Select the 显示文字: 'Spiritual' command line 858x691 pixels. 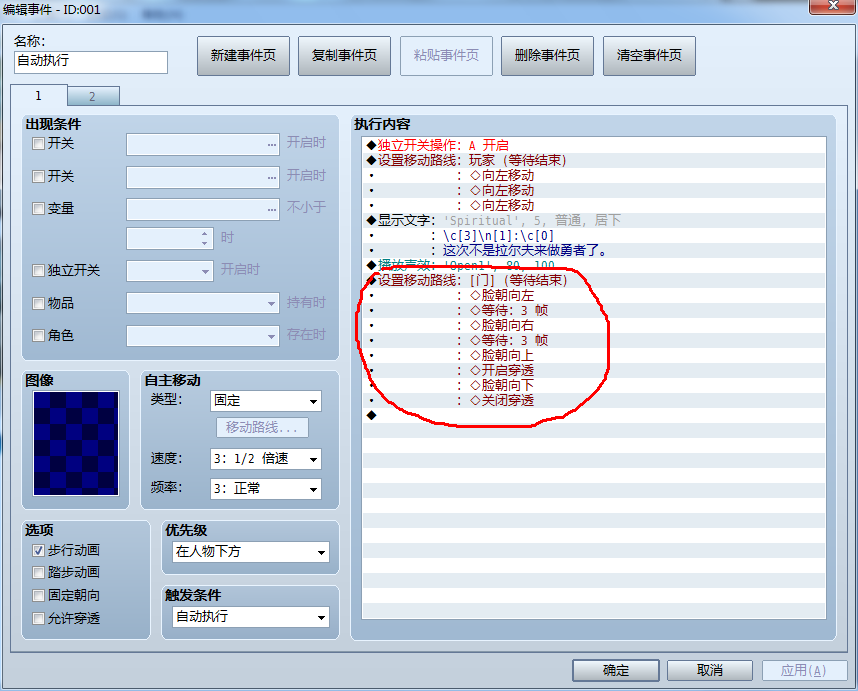[594, 220]
